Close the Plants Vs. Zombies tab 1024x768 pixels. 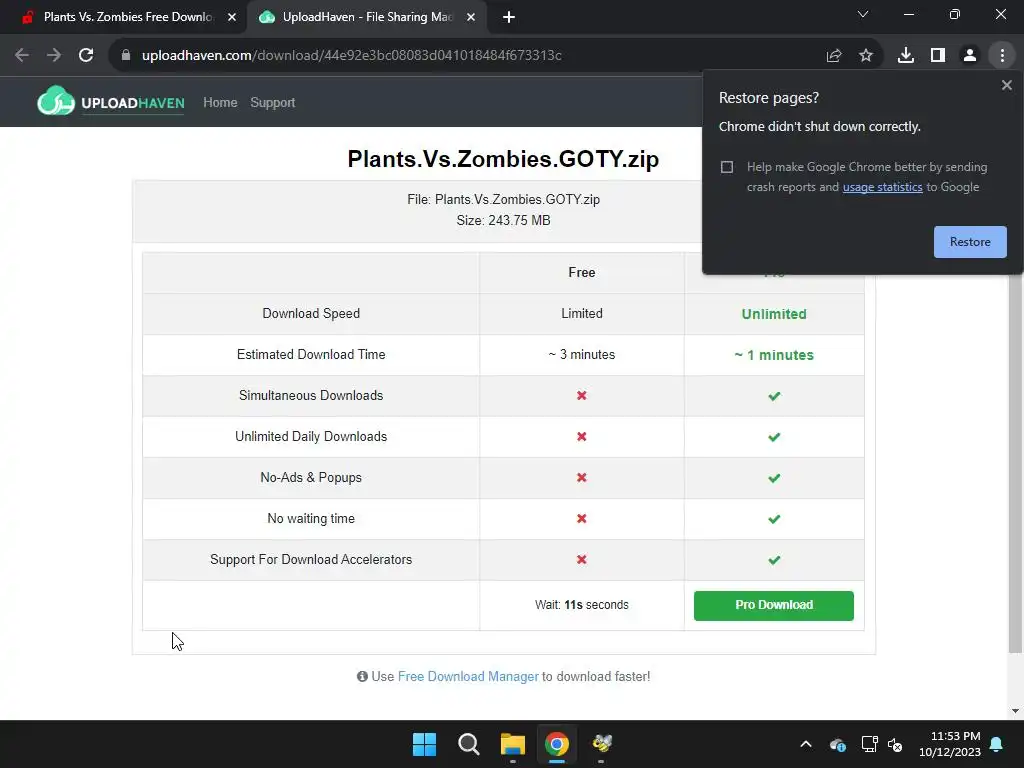(232, 17)
